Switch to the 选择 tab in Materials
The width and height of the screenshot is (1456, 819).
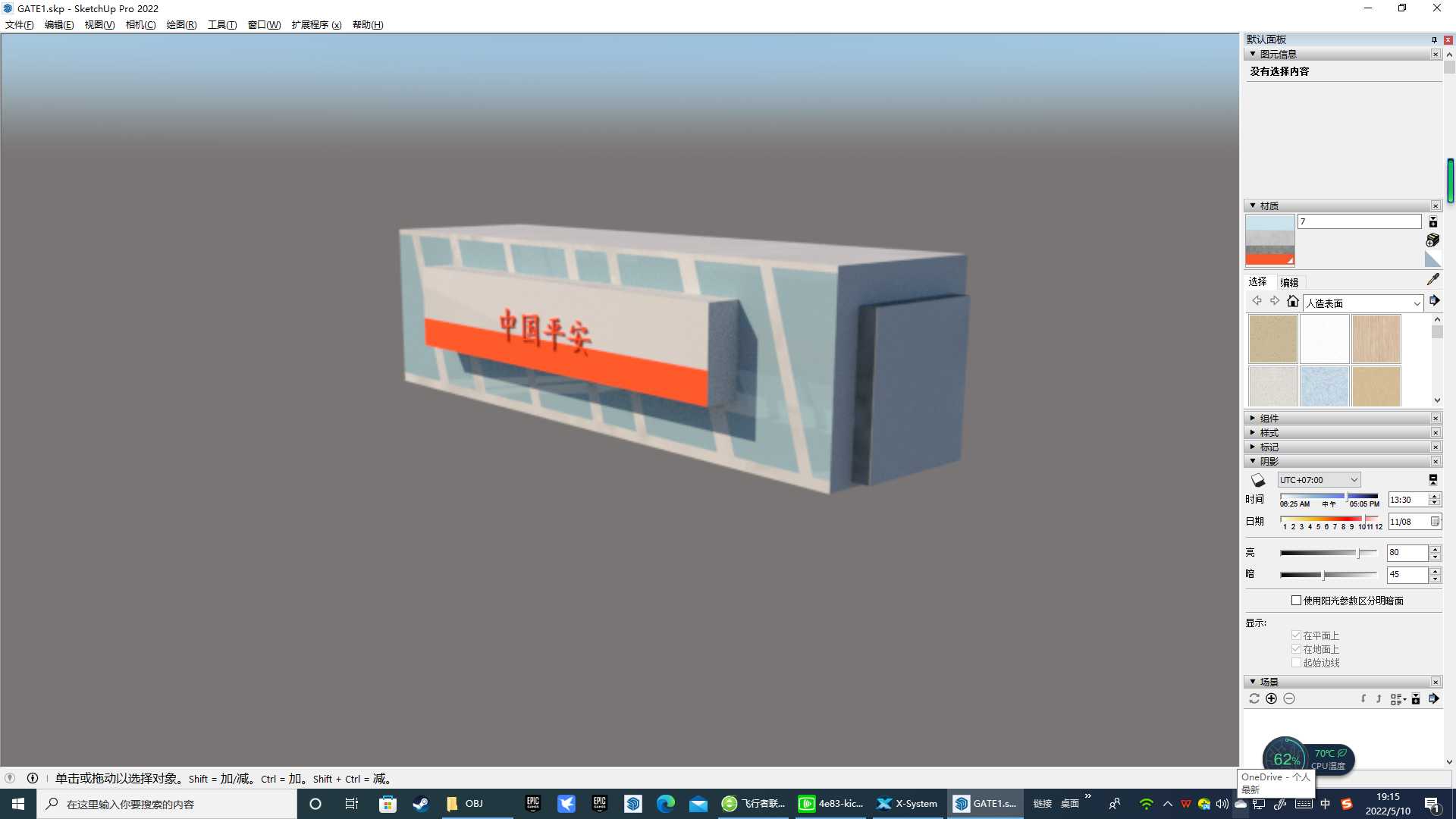point(1258,281)
